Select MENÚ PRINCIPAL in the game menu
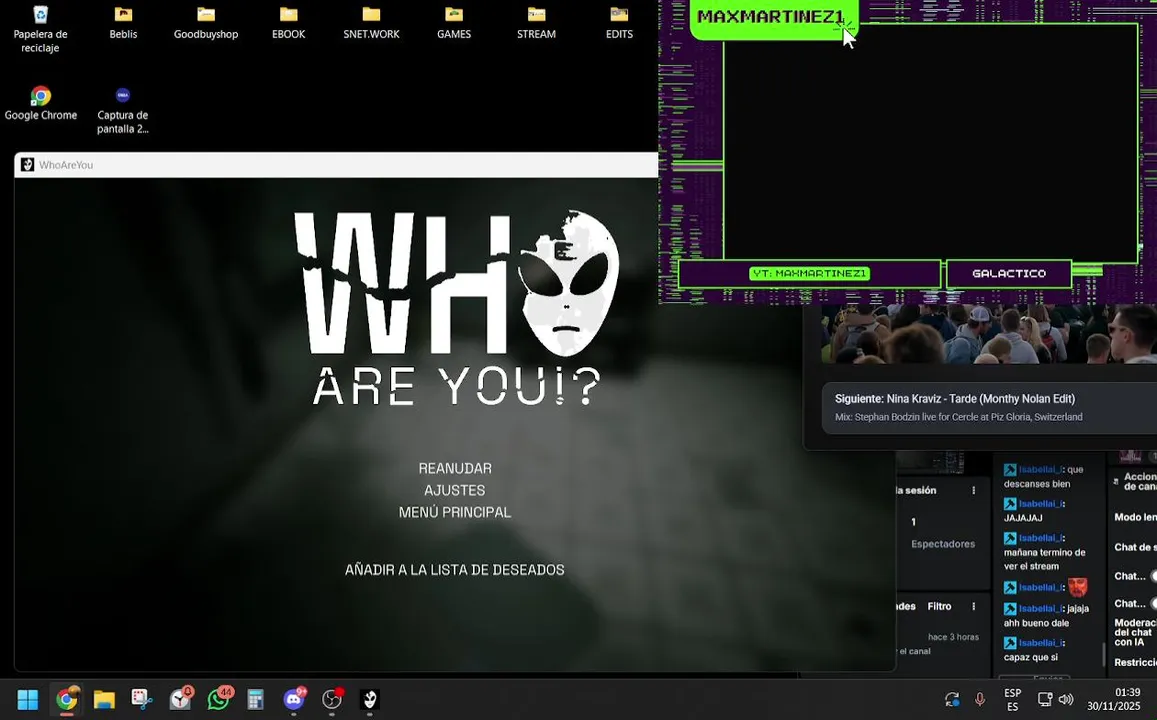The image size is (1157, 720). (455, 512)
